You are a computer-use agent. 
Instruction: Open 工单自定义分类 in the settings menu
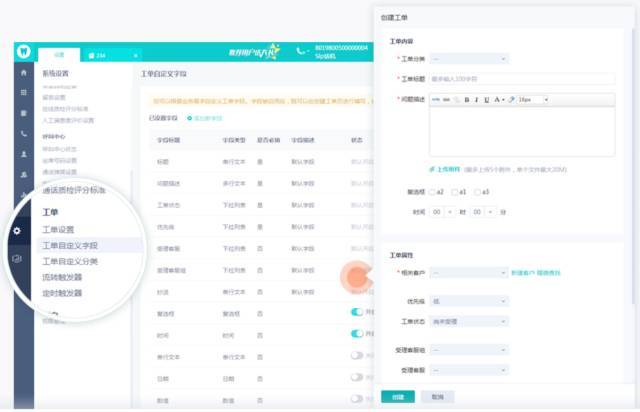(70, 261)
